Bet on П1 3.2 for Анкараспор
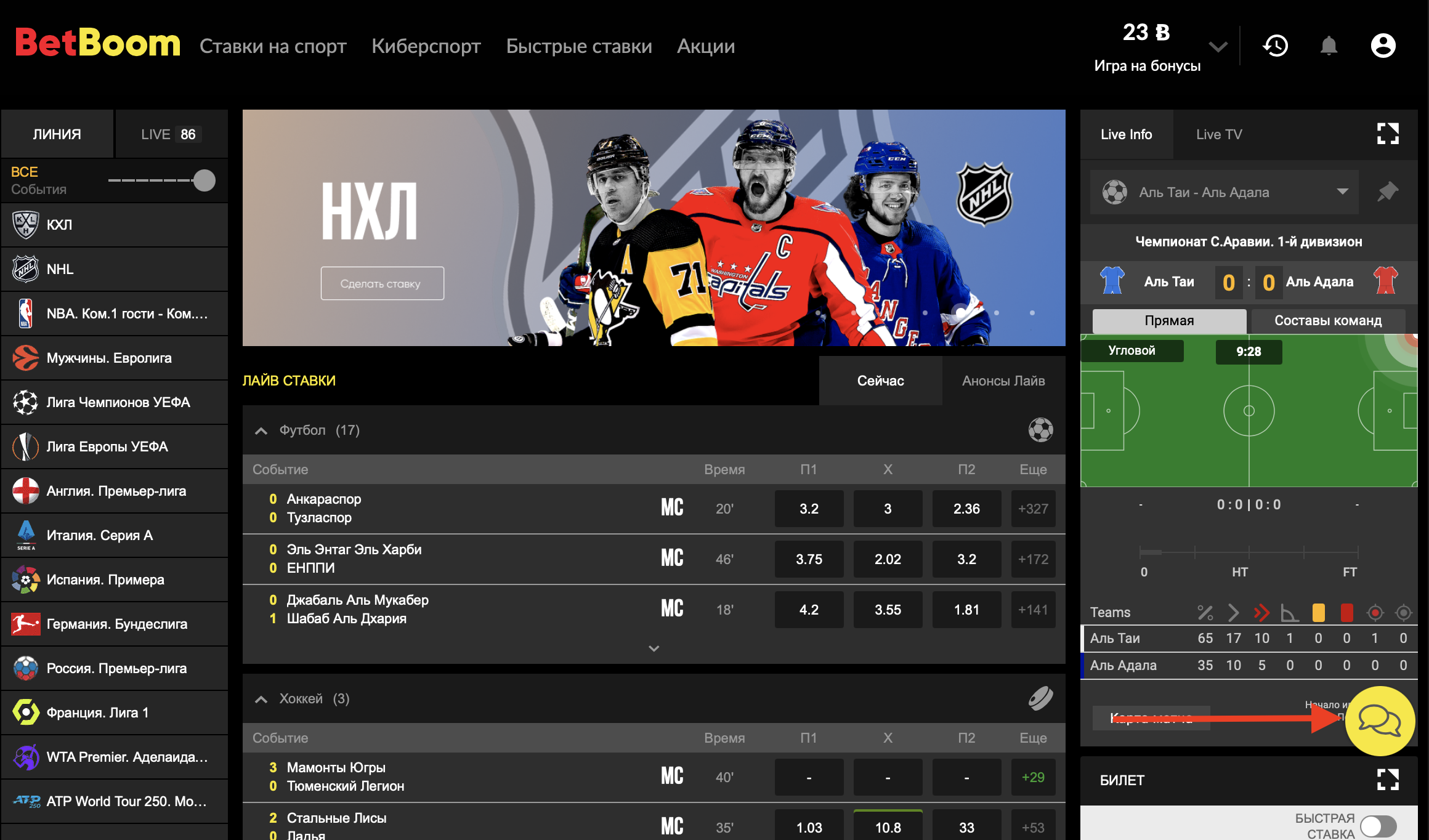 coord(809,509)
